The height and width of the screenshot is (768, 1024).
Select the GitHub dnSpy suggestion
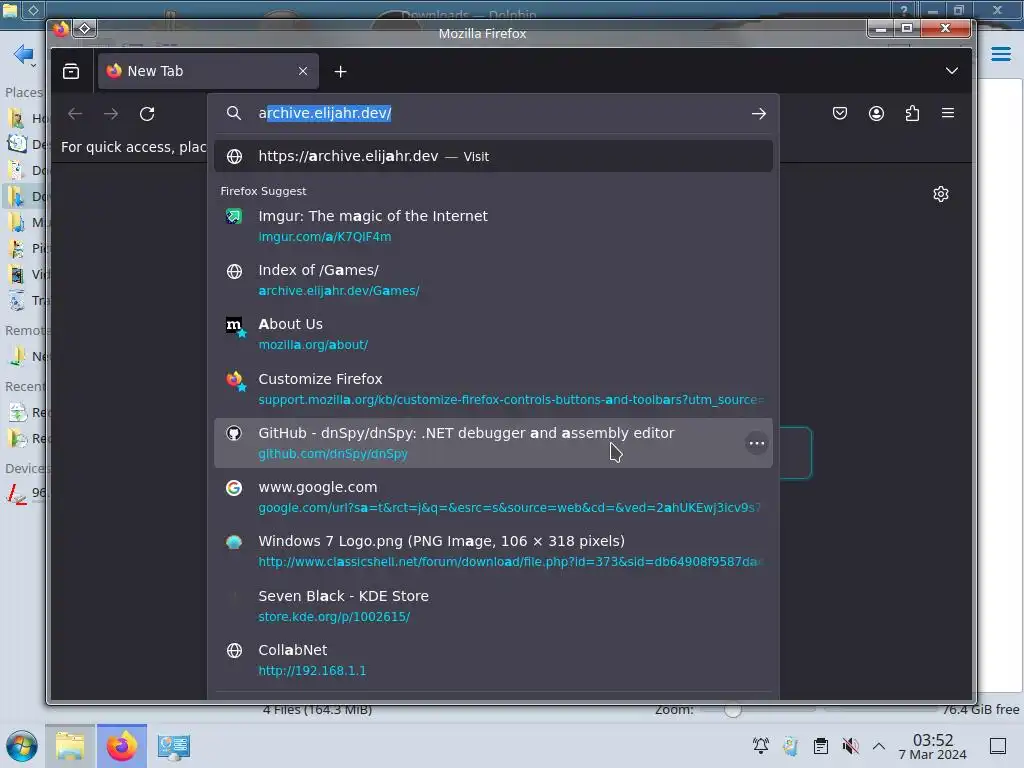(493, 443)
